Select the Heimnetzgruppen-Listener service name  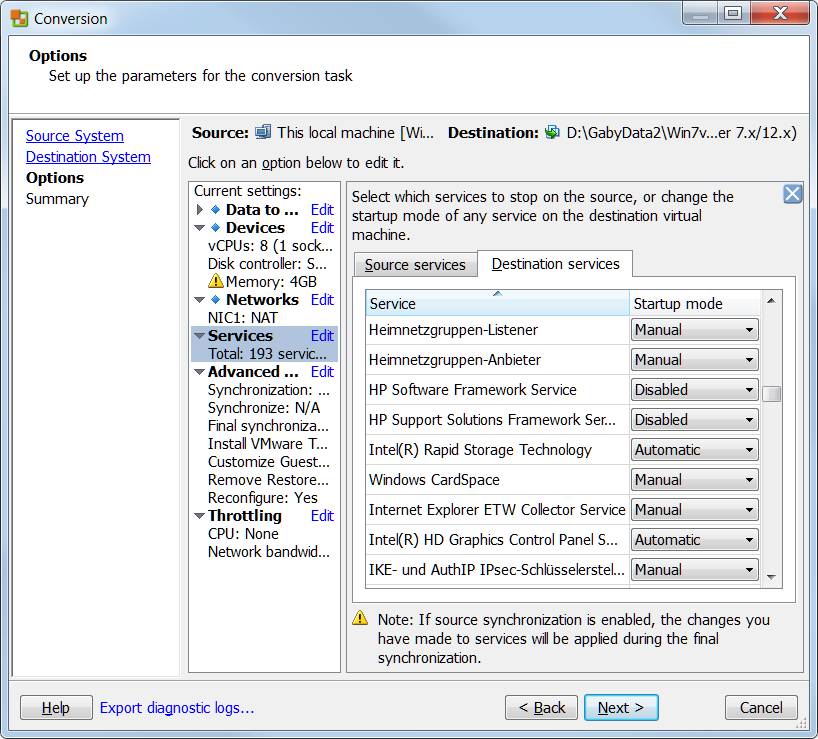pyautogui.click(x=453, y=330)
